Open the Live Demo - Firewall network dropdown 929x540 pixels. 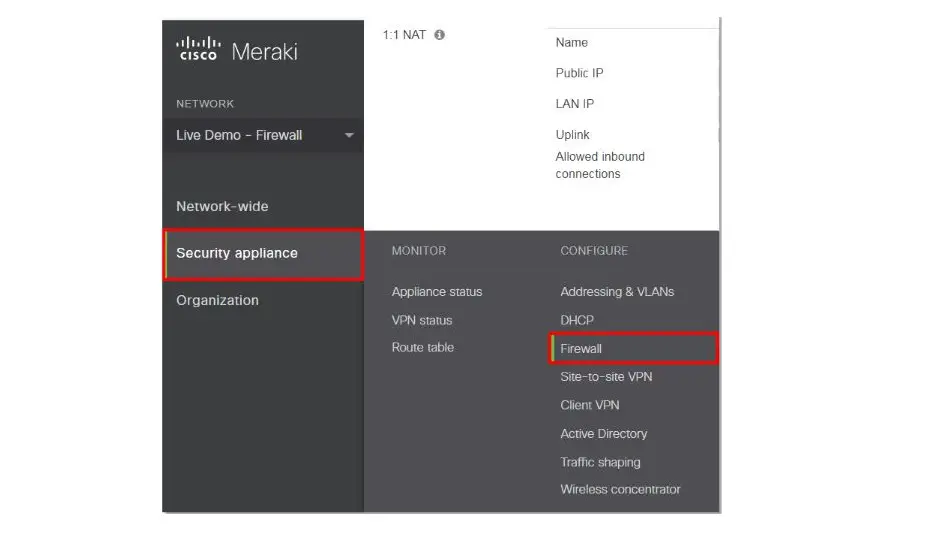263,135
